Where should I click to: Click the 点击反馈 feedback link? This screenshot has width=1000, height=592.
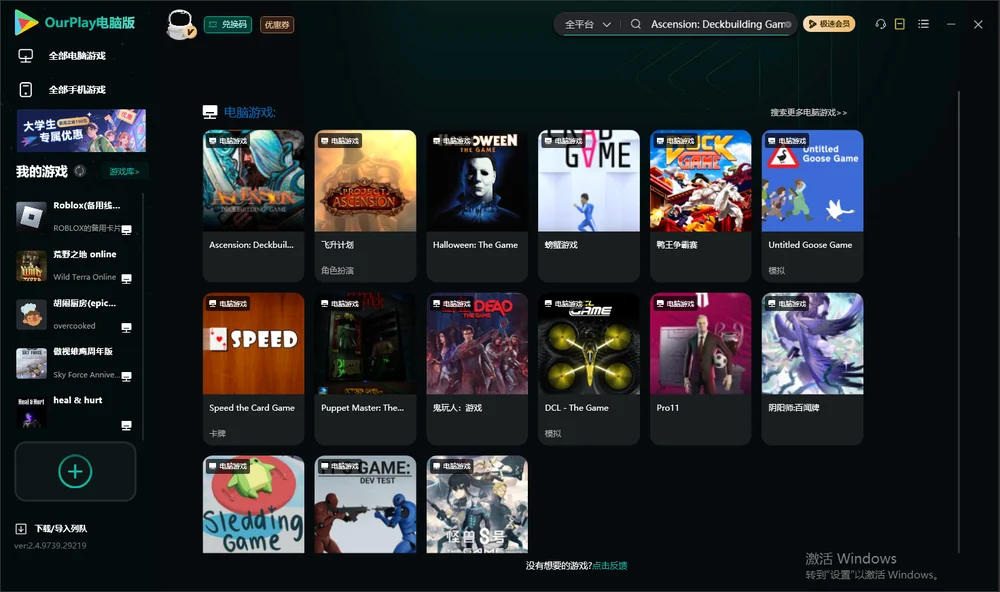tap(610, 566)
